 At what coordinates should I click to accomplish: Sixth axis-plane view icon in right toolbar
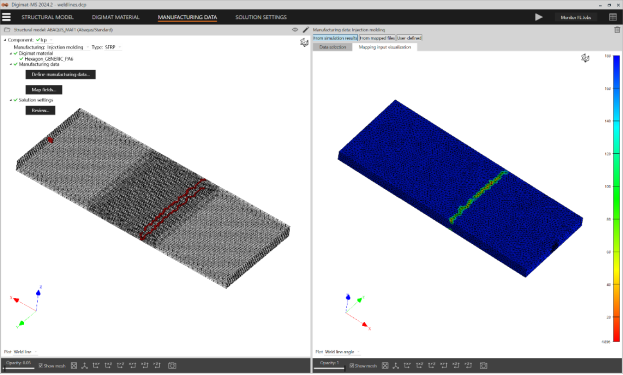click(x=468, y=365)
